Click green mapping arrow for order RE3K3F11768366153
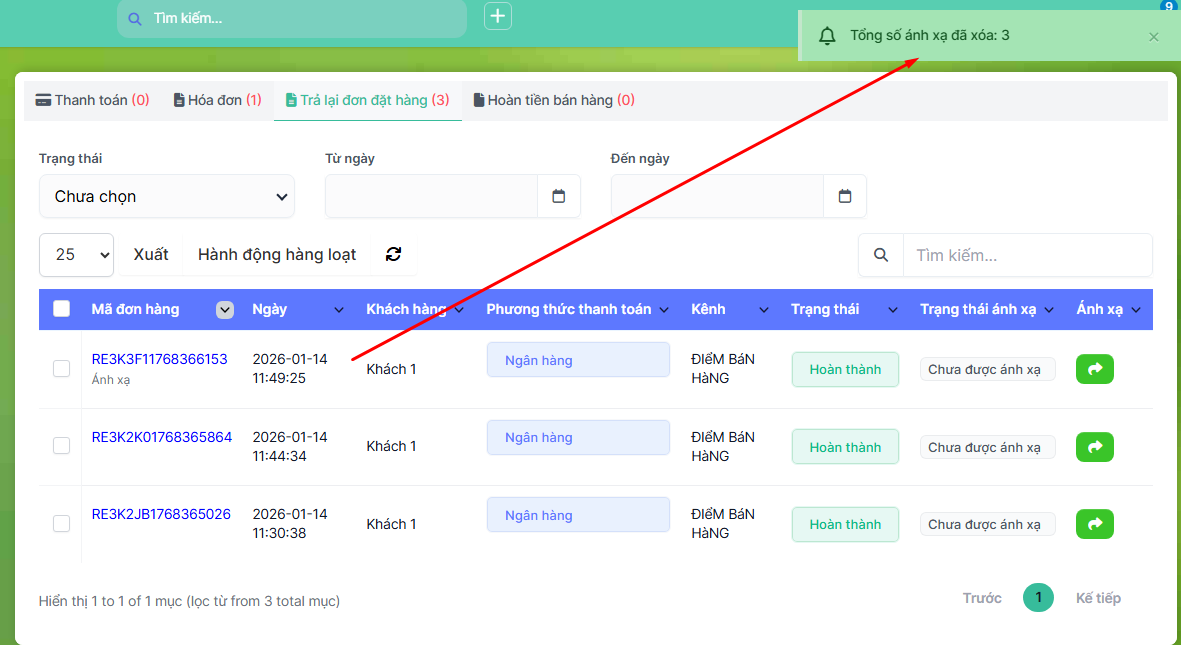Viewport: 1181px width, 645px height. coord(1094,369)
